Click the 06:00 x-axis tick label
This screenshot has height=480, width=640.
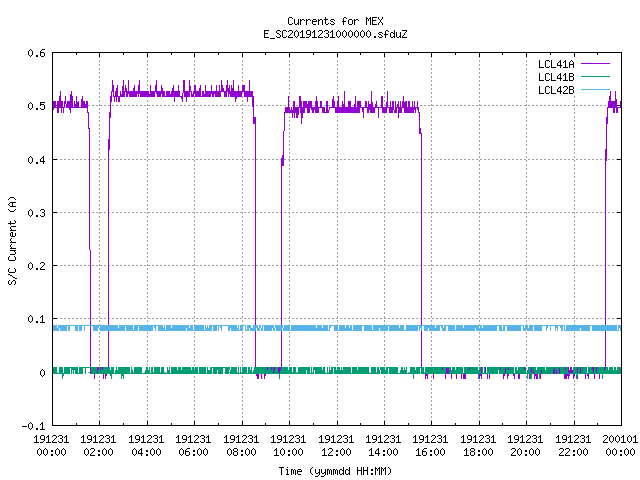(x=193, y=452)
